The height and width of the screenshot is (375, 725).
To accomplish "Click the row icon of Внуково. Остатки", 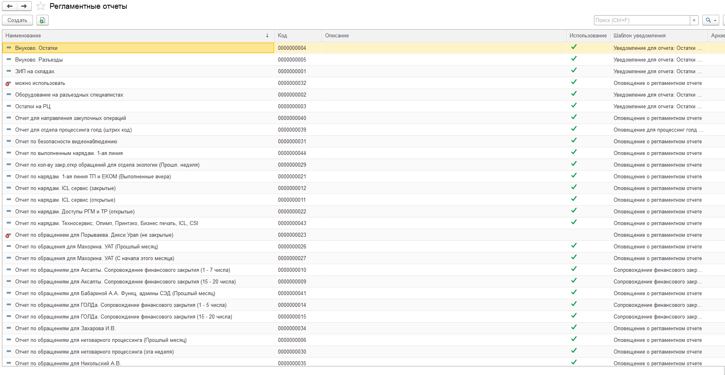I will click(x=9, y=48).
